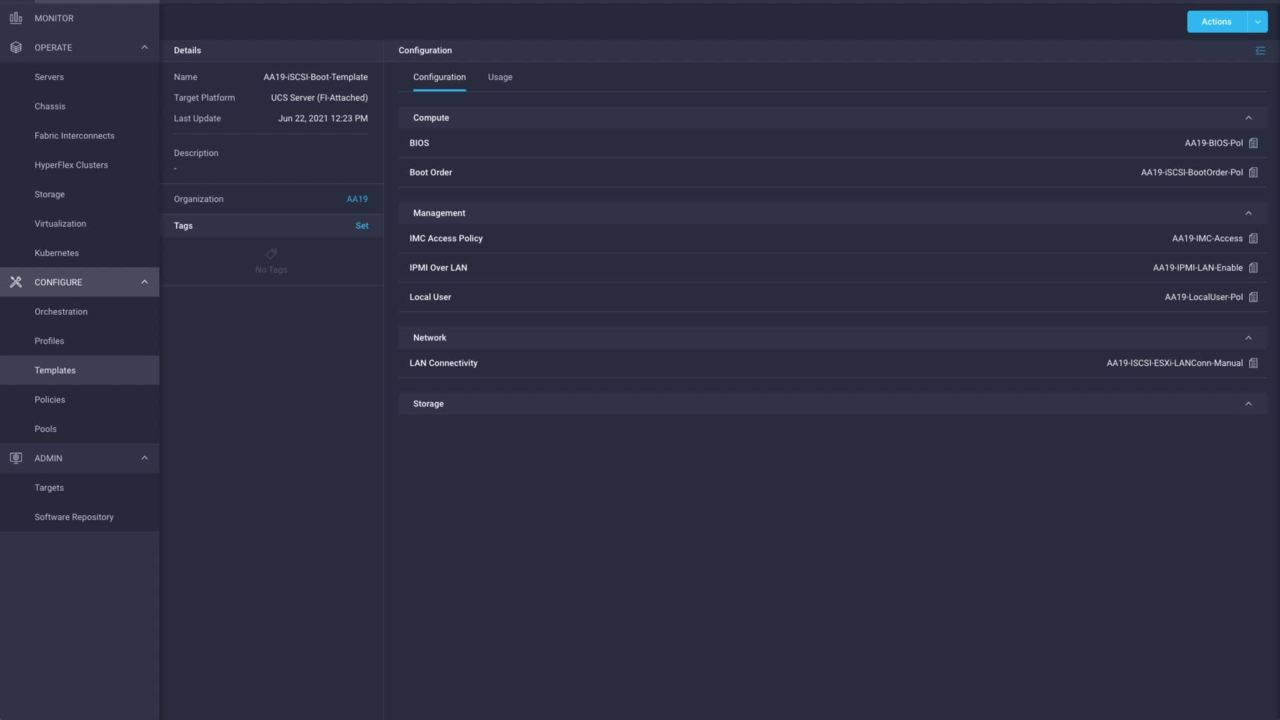Click the list view icon in Configuration header

pos(1259,50)
